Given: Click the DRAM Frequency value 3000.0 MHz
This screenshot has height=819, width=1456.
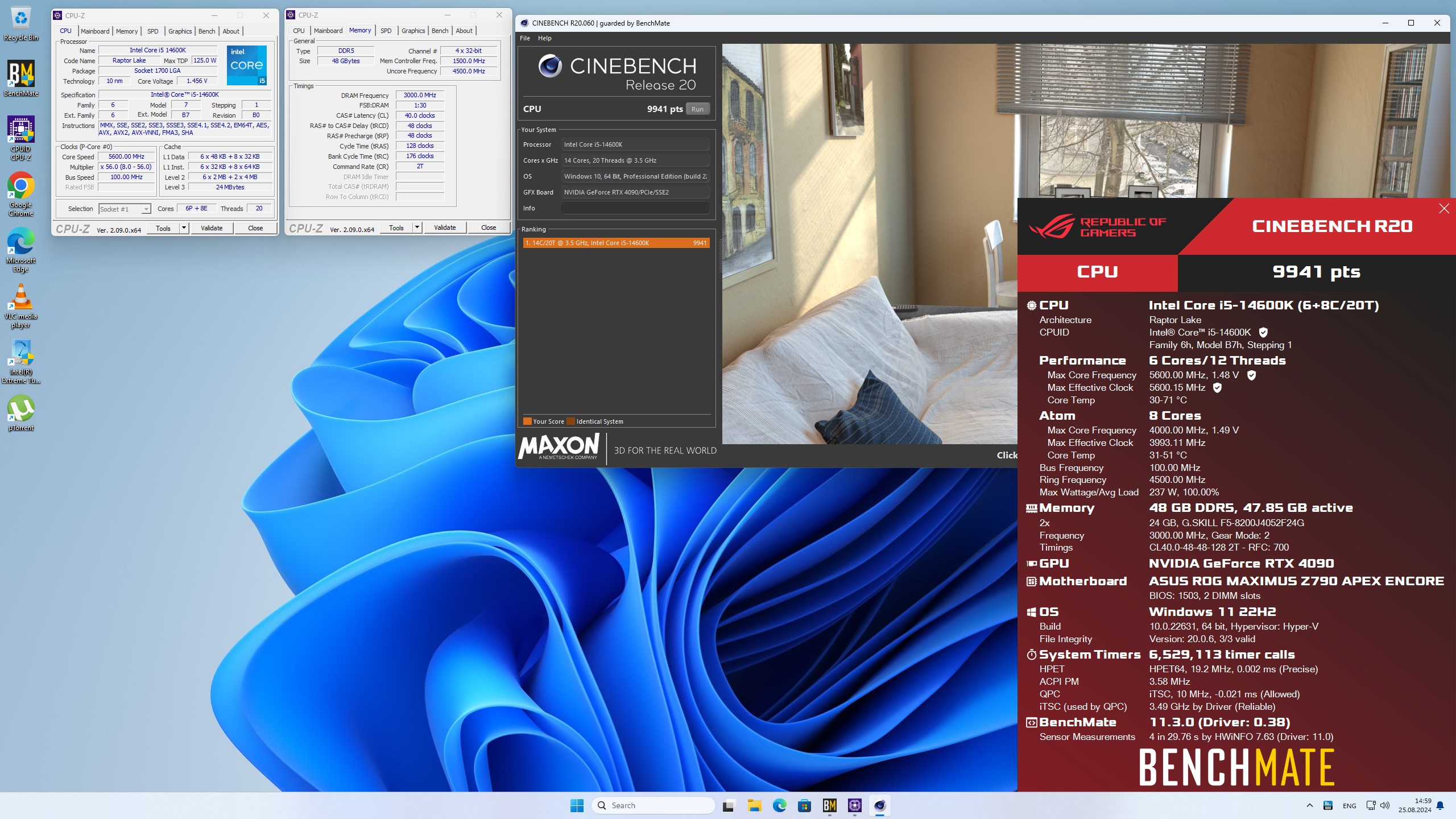Looking at the screenshot, I should [420, 95].
